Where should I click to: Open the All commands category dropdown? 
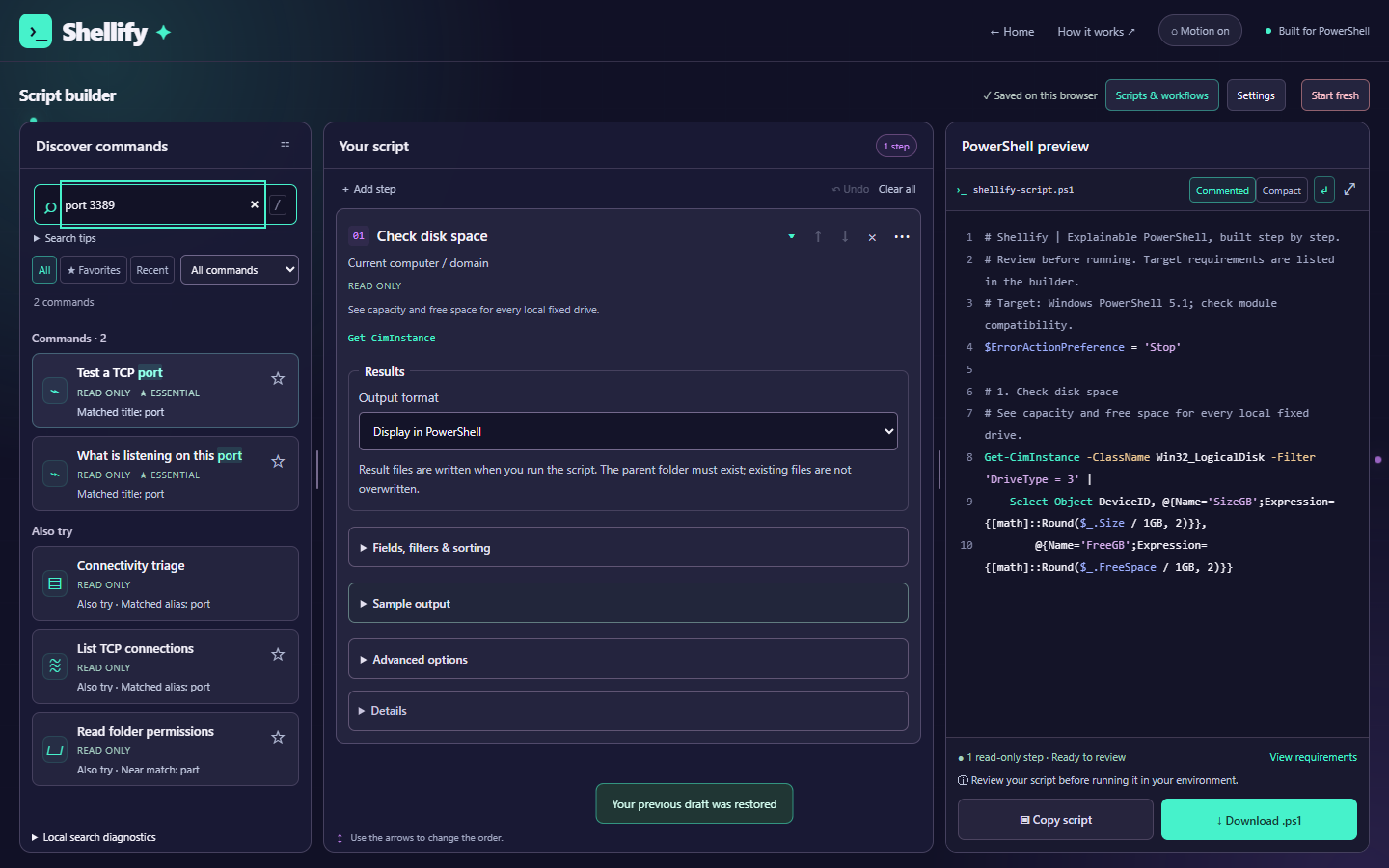click(x=239, y=270)
